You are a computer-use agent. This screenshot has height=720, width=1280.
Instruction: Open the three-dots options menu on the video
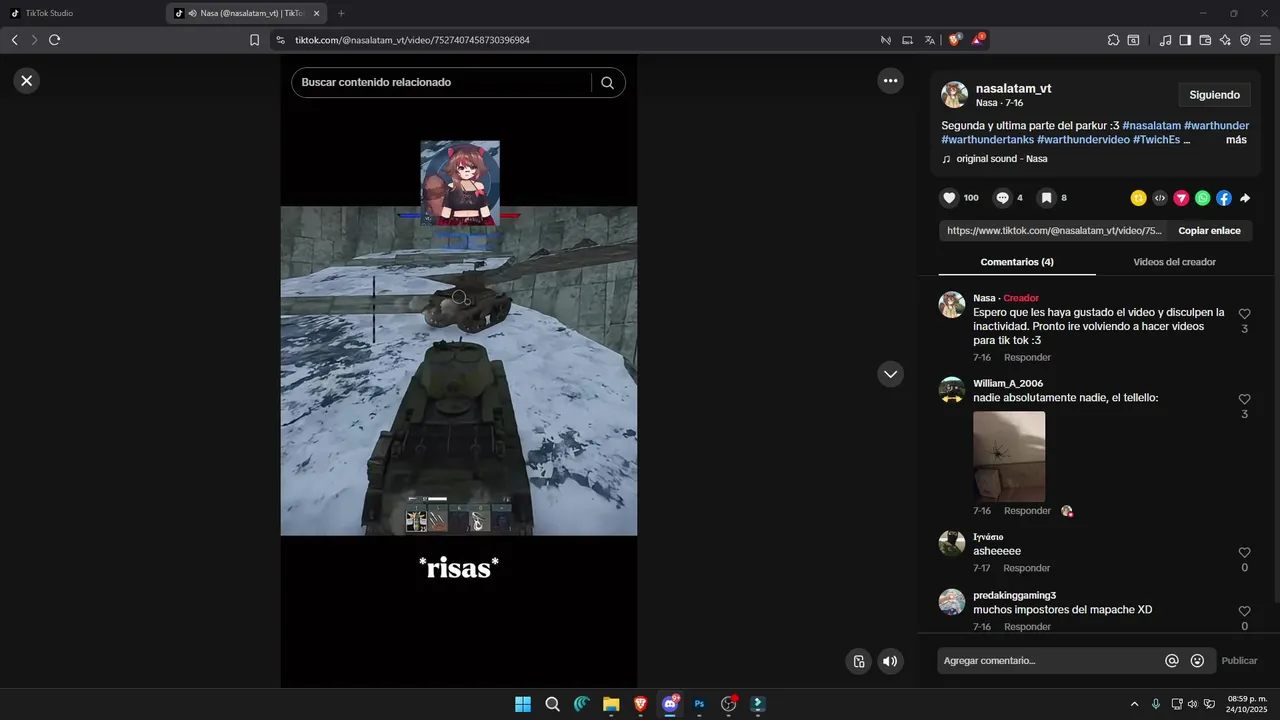[890, 81]
